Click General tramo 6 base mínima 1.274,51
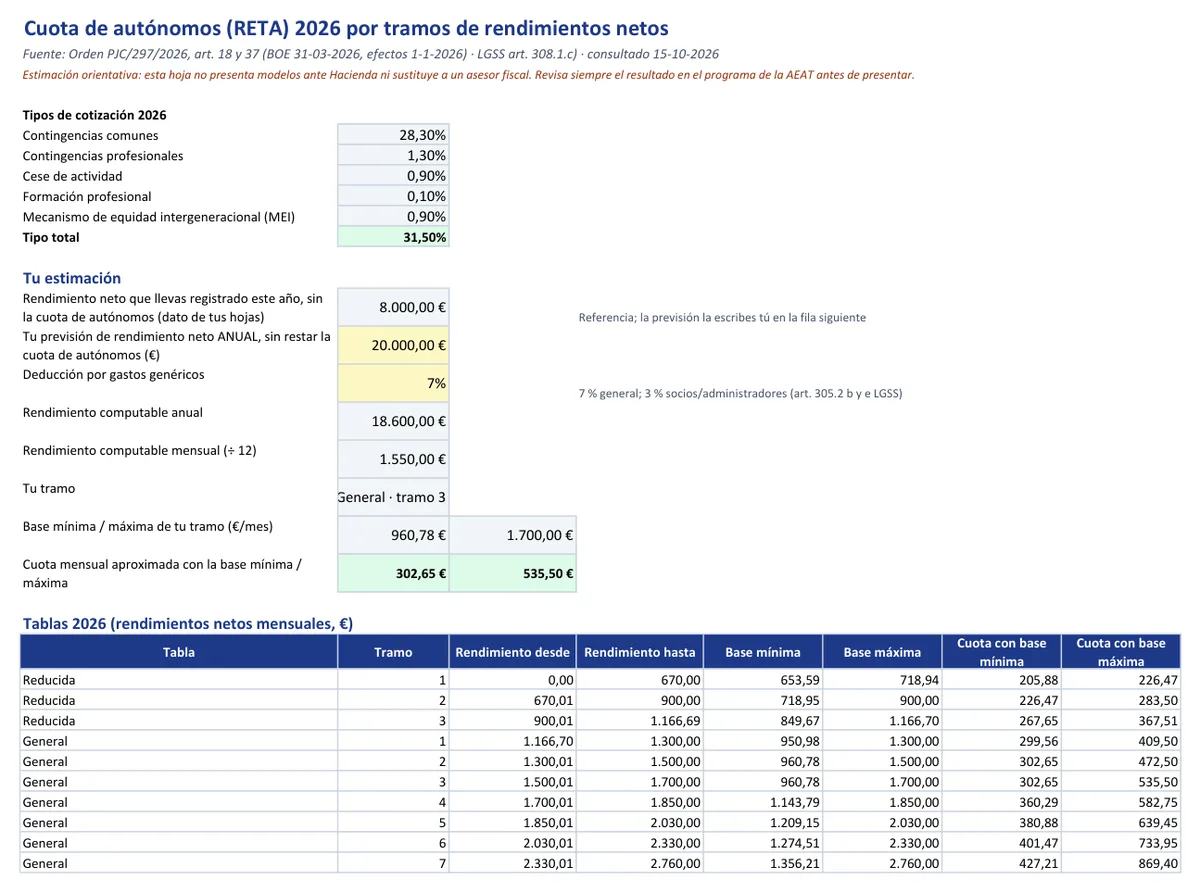1200x892 pixels. click(x=763, y=843)
